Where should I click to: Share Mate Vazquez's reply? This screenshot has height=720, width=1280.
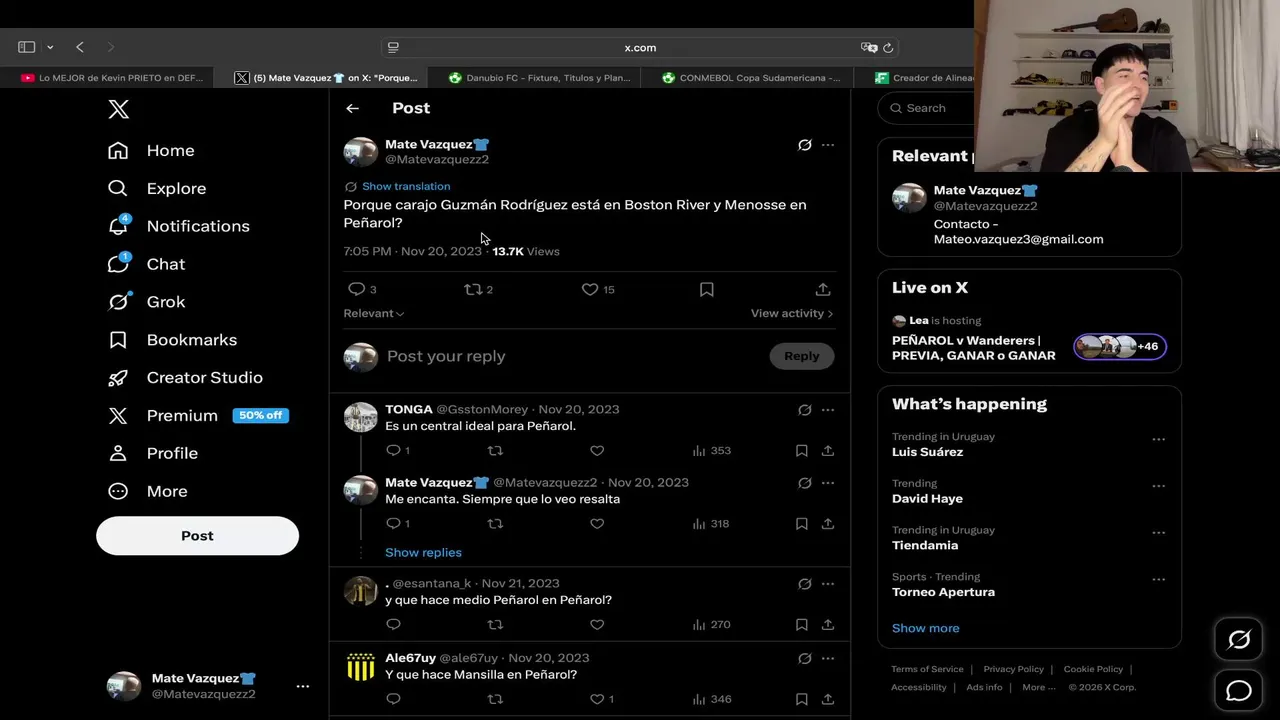pyautogui.click(x=828, y=524)
